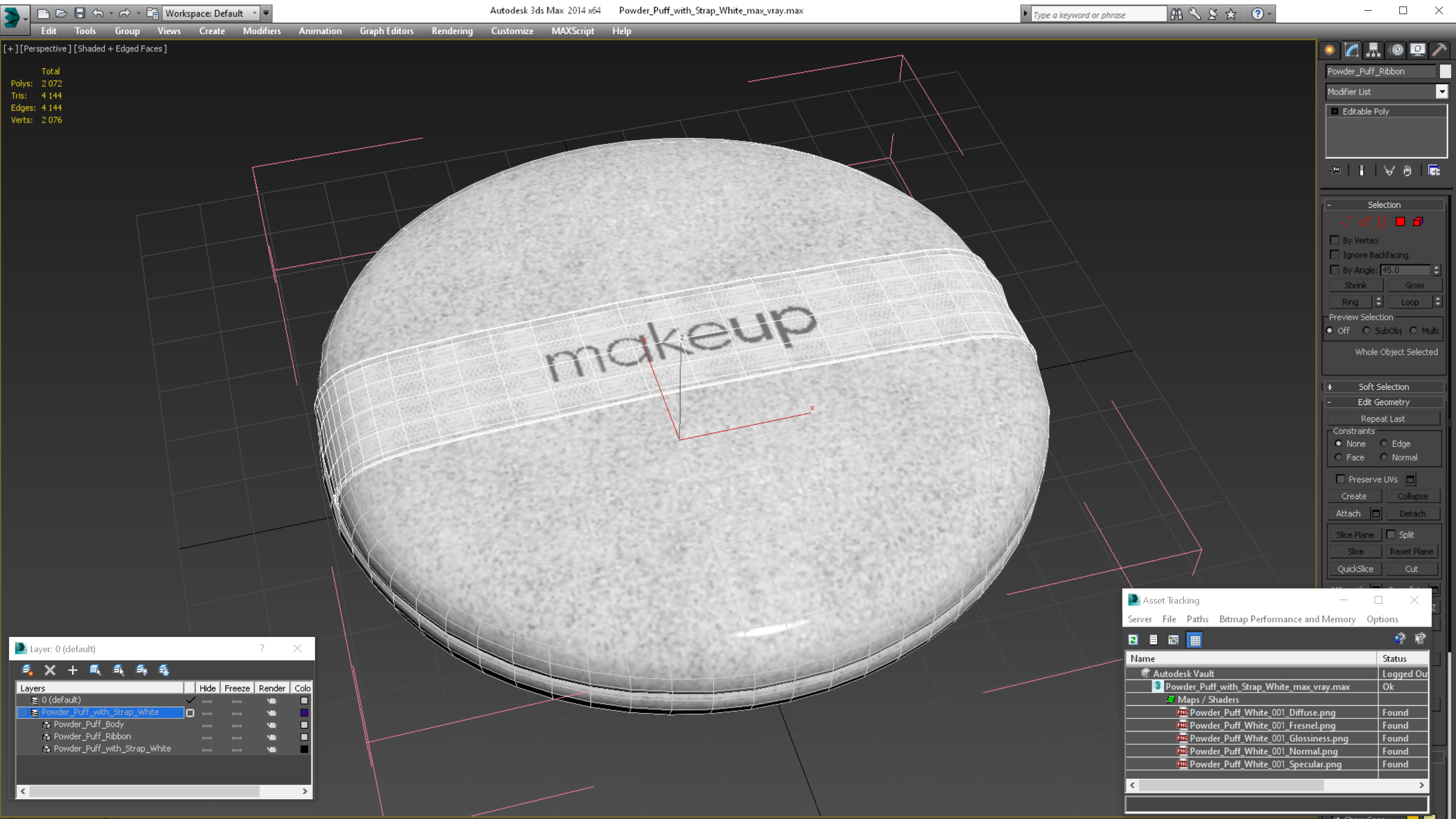Open the Rendering menu
Image resolution: width=1456 pixels, height=819 pixels.
451,31
